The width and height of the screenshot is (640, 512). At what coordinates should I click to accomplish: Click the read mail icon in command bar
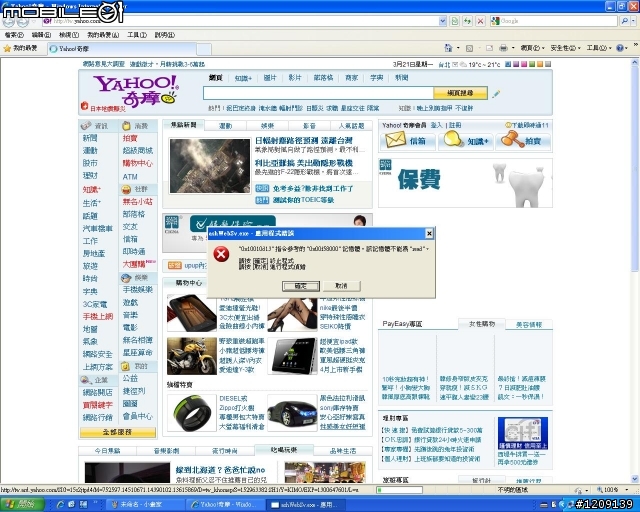[489, 48]
